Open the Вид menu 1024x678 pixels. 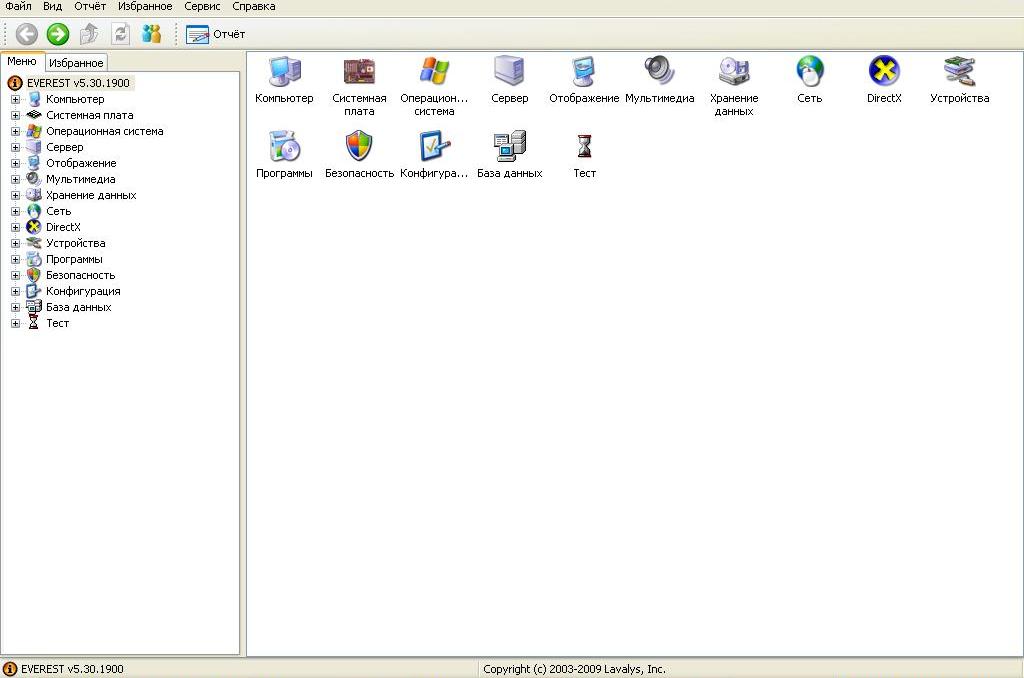pos(52,7)
